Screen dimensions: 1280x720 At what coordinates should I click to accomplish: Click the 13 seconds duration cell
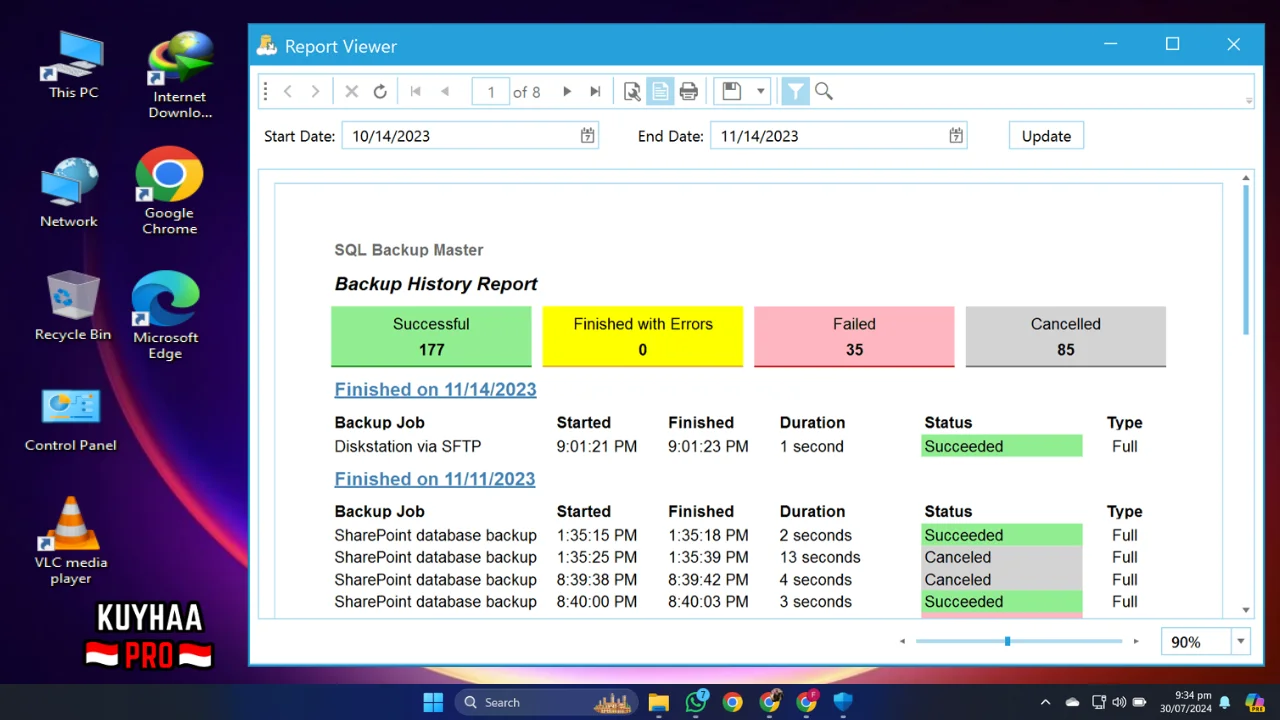click(820, 557)
